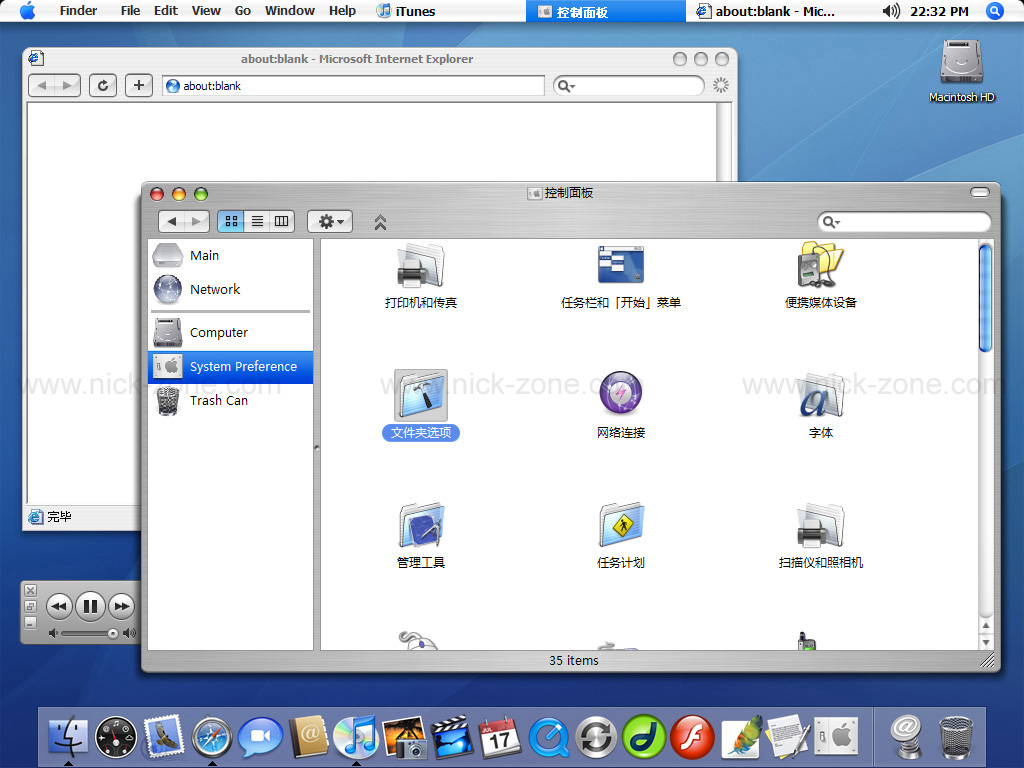Launch Safari compass icon in the dock

click(x=212, y=737)
